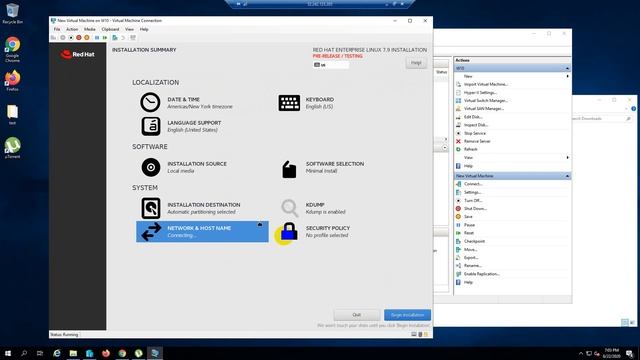
Task: Click Rename action in Actions pane
Action: (472, 266)
